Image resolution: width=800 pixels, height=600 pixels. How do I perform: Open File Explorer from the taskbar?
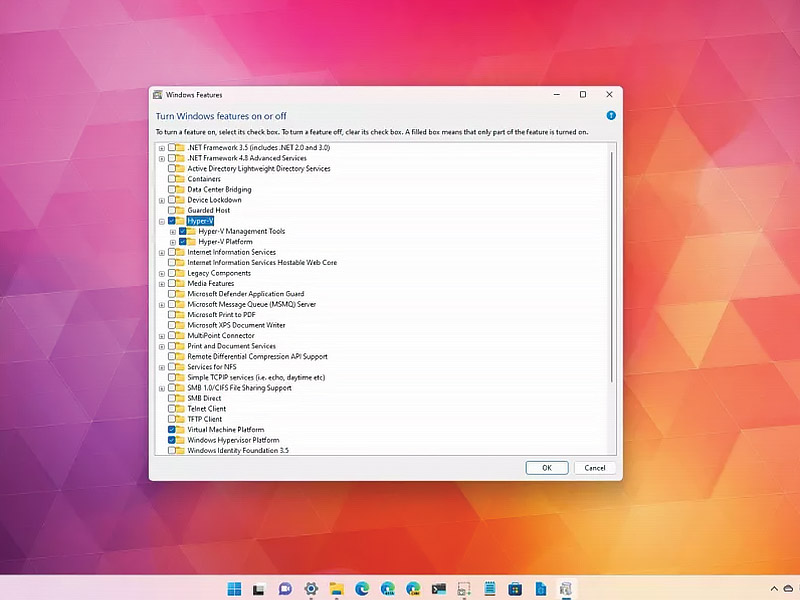tap(336, 589)
